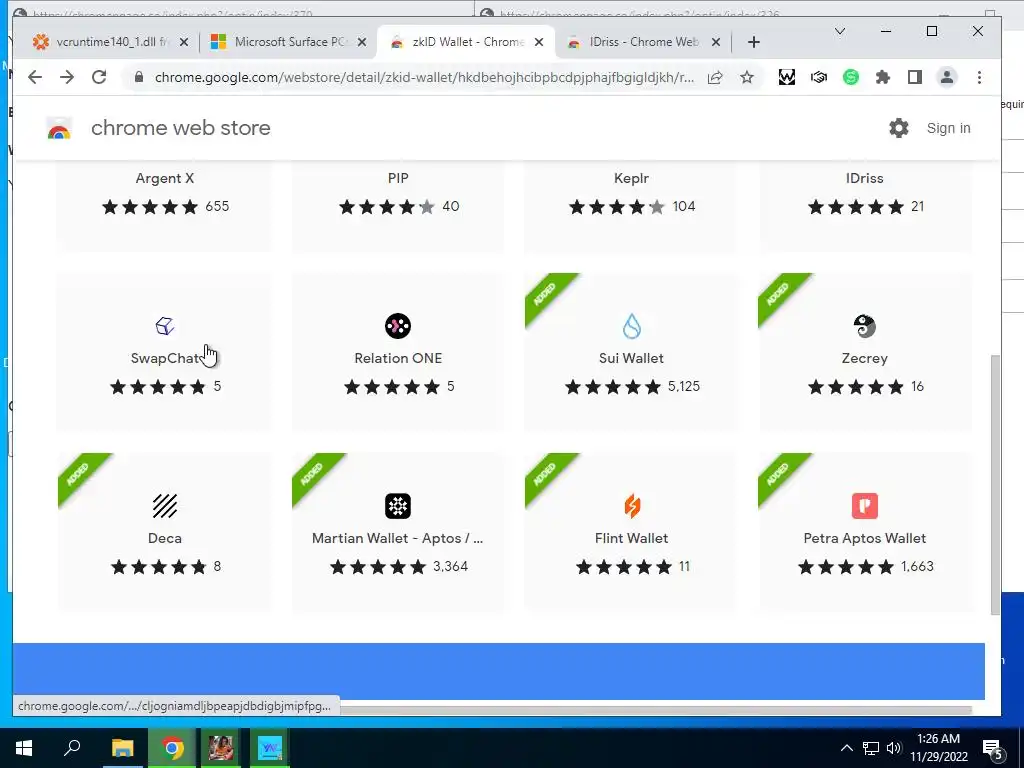Sign in to Chrome Web Store

pyautogui.click(x=948, y=128)
